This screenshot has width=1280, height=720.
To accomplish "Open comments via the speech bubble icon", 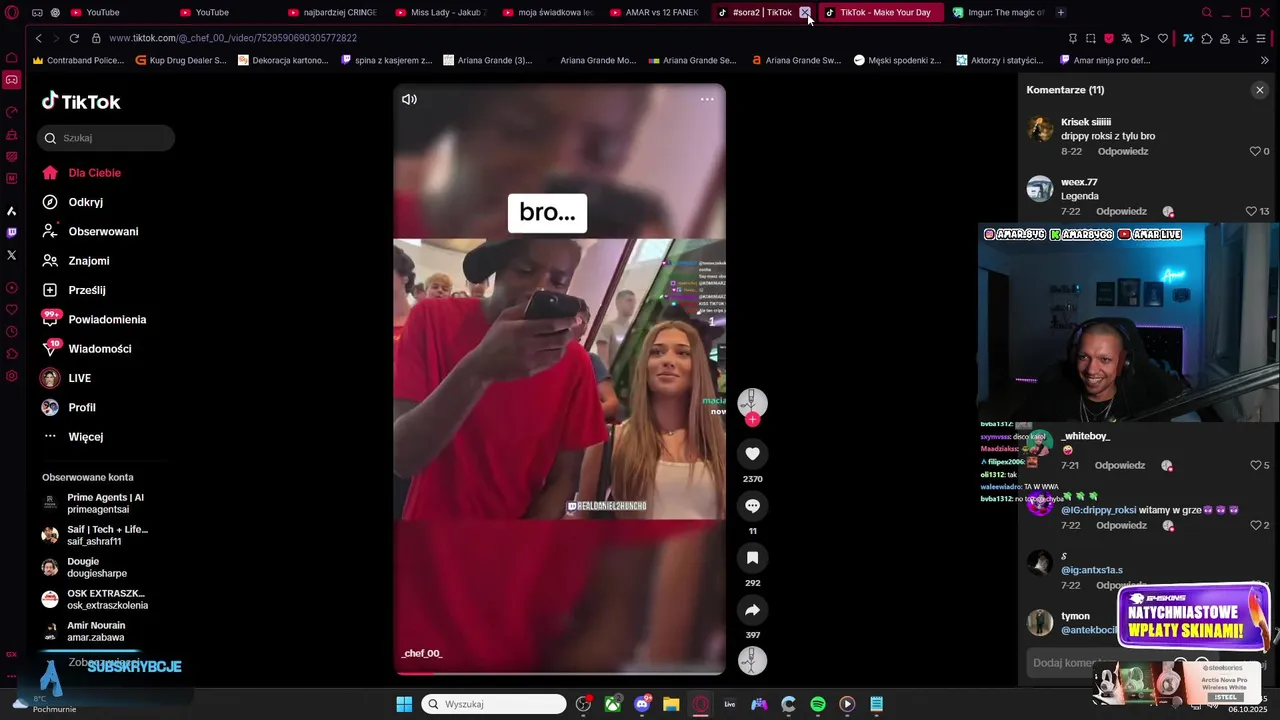I will (x=752, y=506).
